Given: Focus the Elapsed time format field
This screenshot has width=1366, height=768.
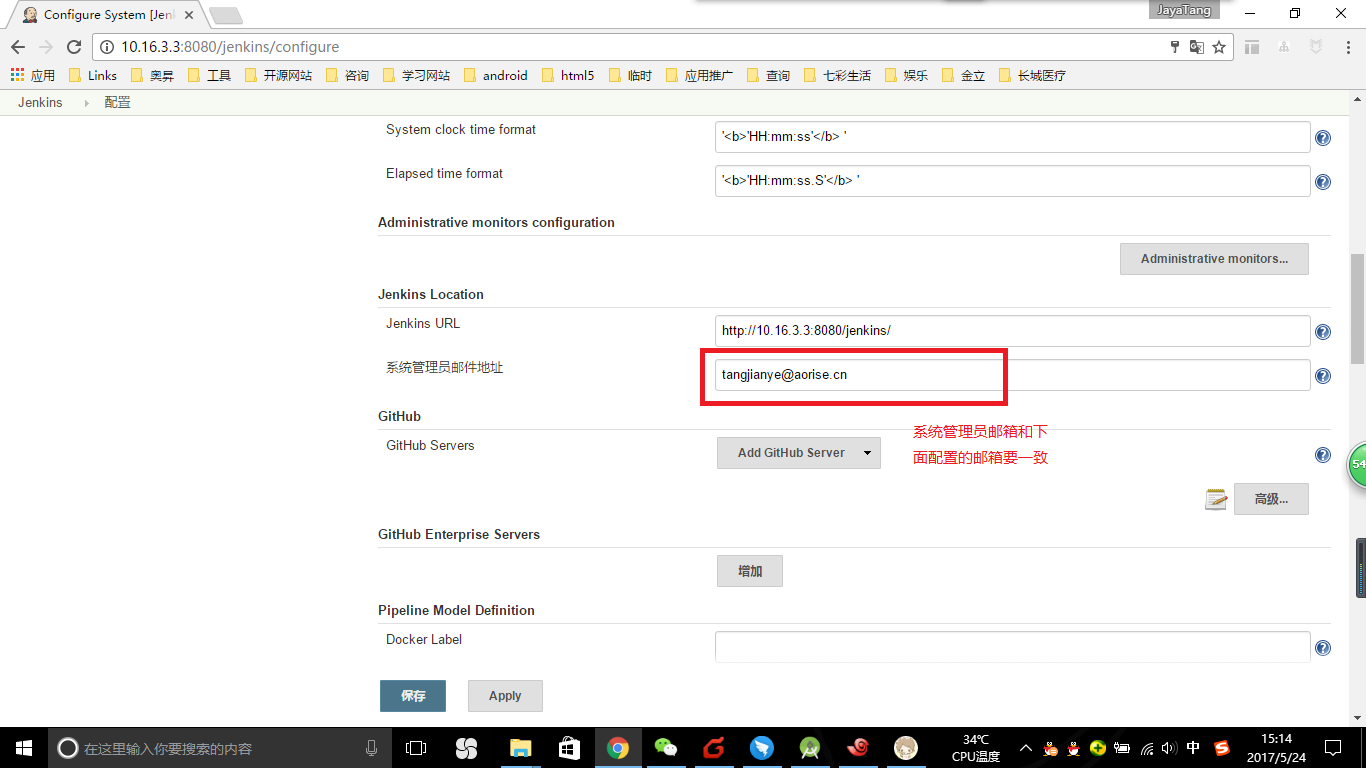Looking at the screenshot, I should point(1012,181).
